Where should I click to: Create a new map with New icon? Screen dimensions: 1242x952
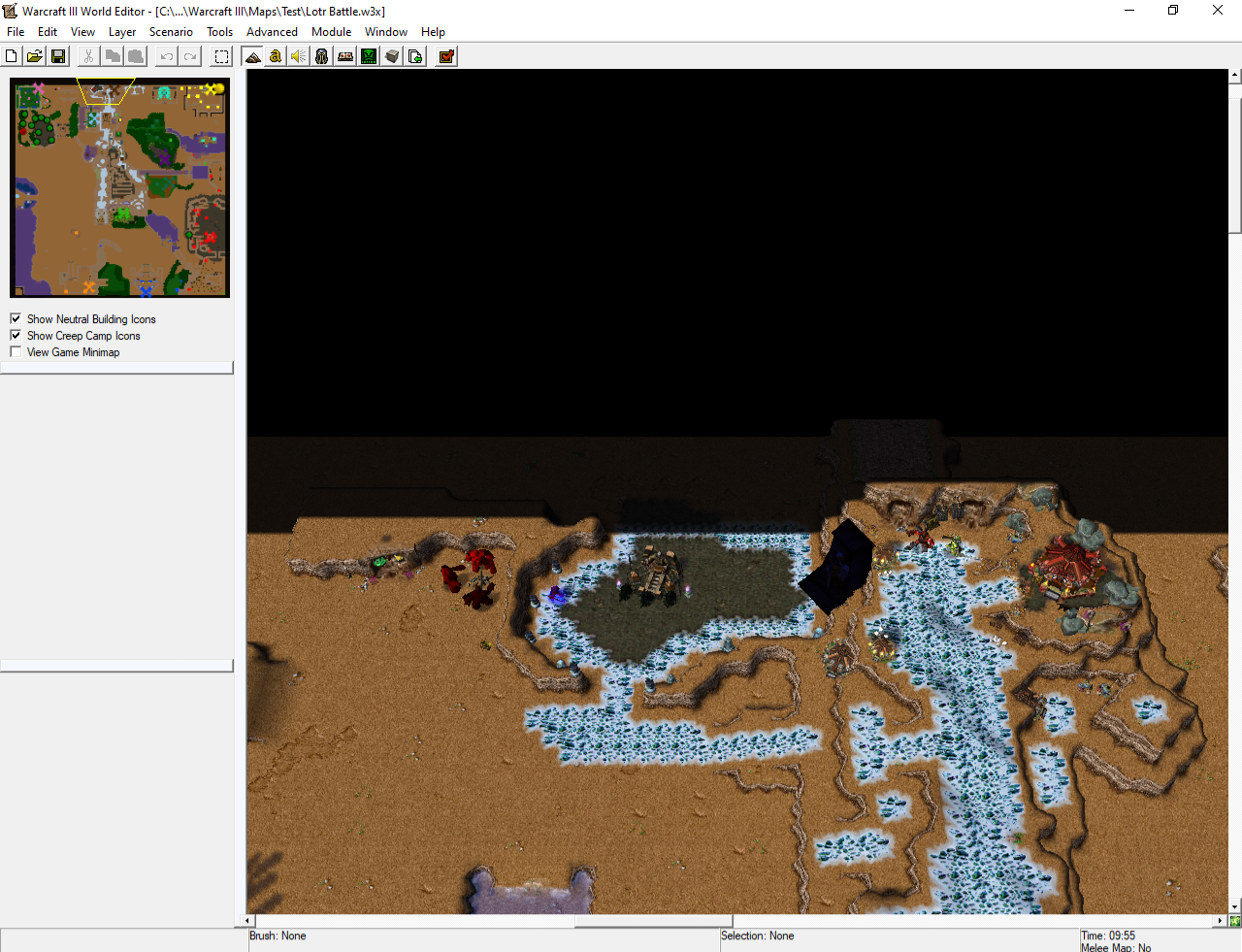click(12, 56)
